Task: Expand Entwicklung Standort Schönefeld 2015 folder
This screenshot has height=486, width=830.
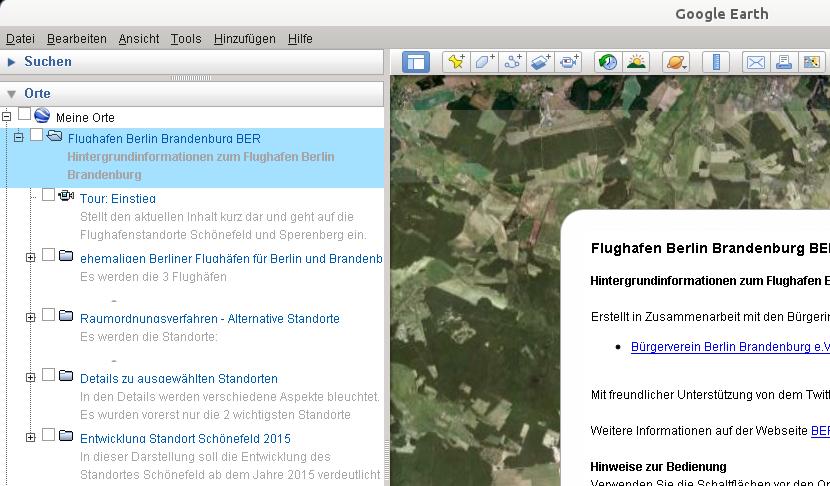Action: tap(31, 437)
